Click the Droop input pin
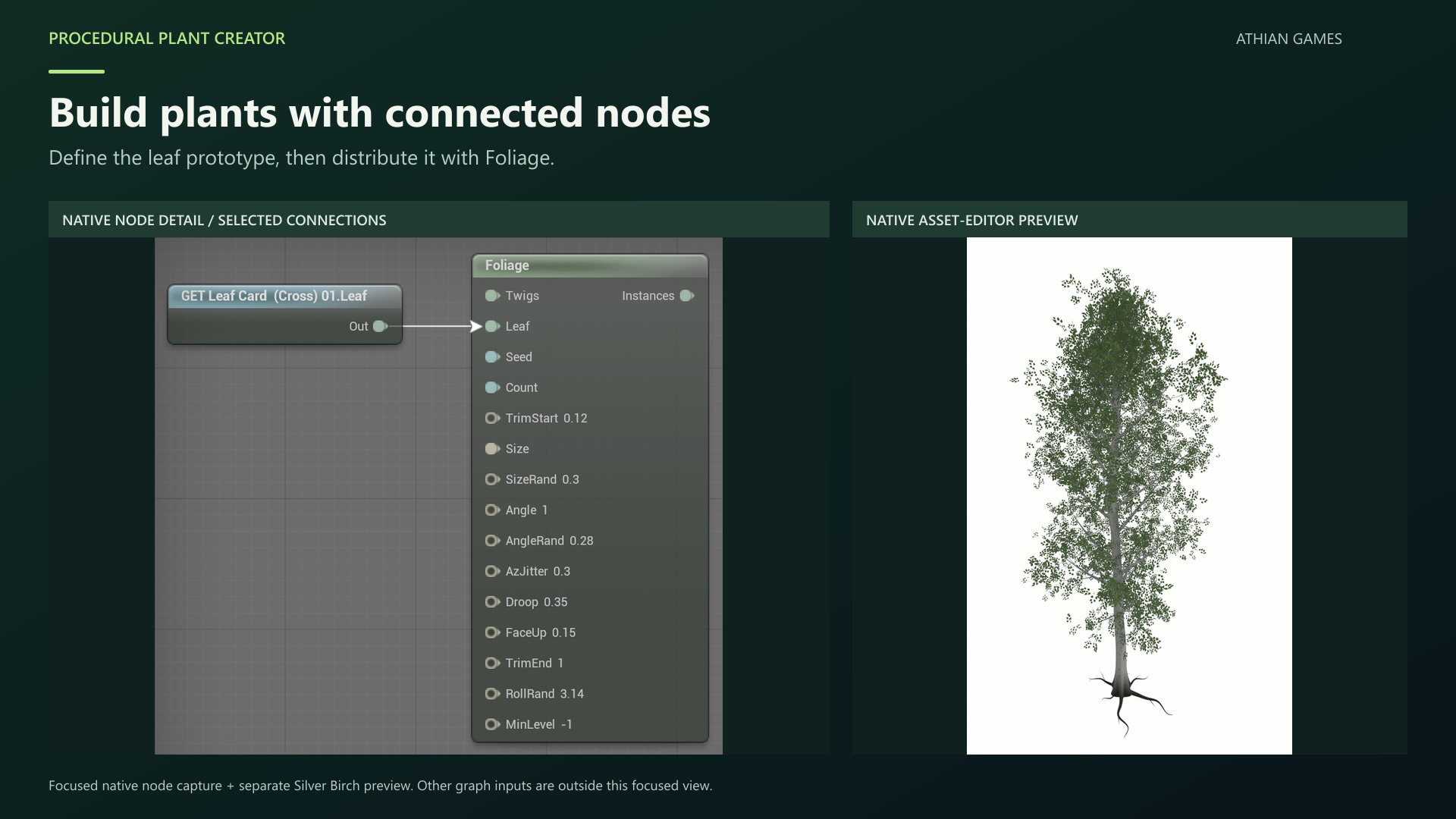Viewport: 1456px width, 819px height. pyautogui.click(x=492, y=602)
